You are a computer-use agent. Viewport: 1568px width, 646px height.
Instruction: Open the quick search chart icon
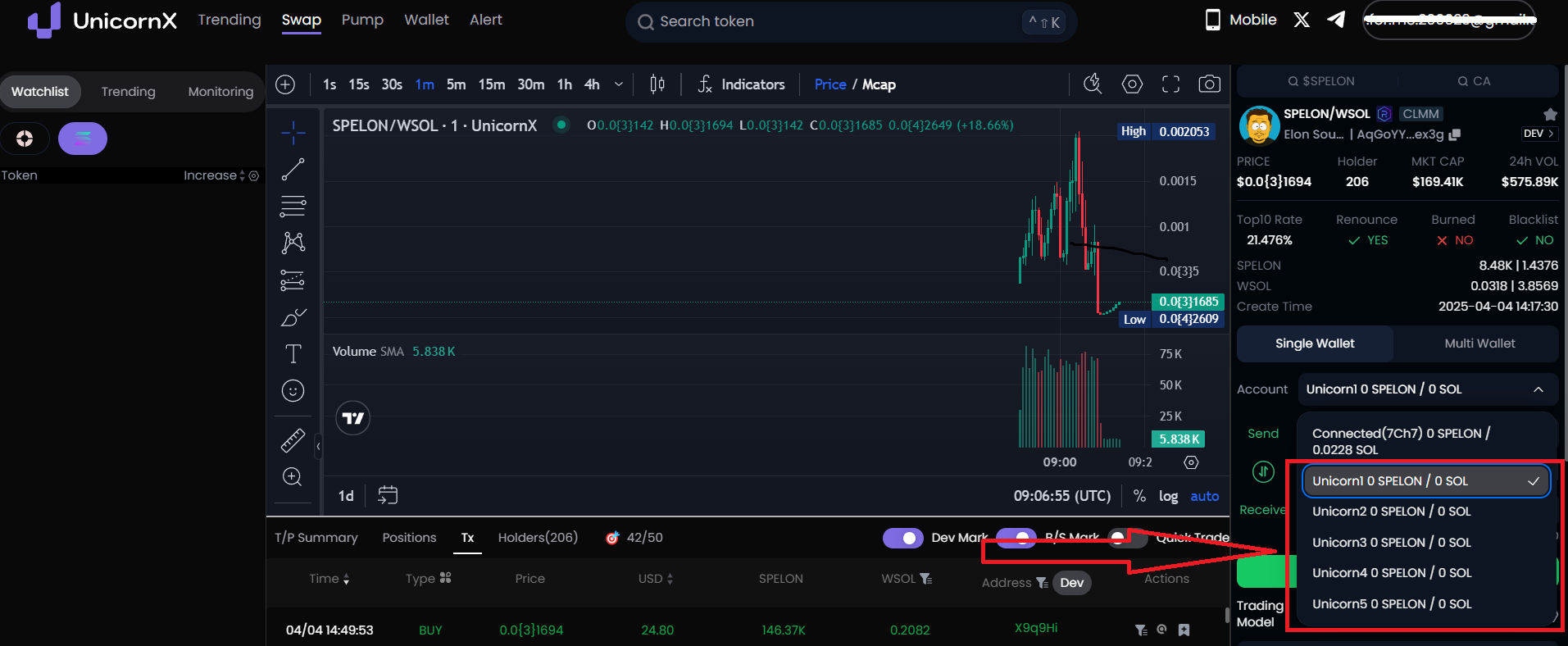(1093, 84)
